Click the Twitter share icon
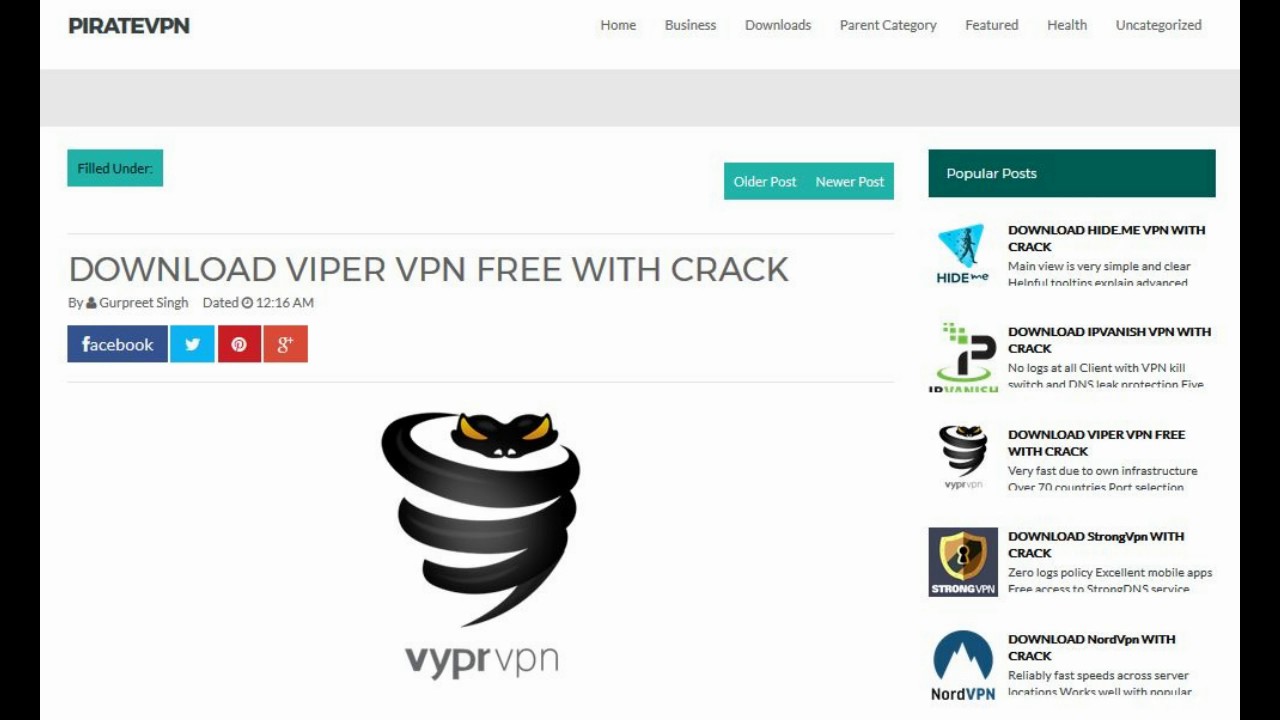 (x=192, y=344)
